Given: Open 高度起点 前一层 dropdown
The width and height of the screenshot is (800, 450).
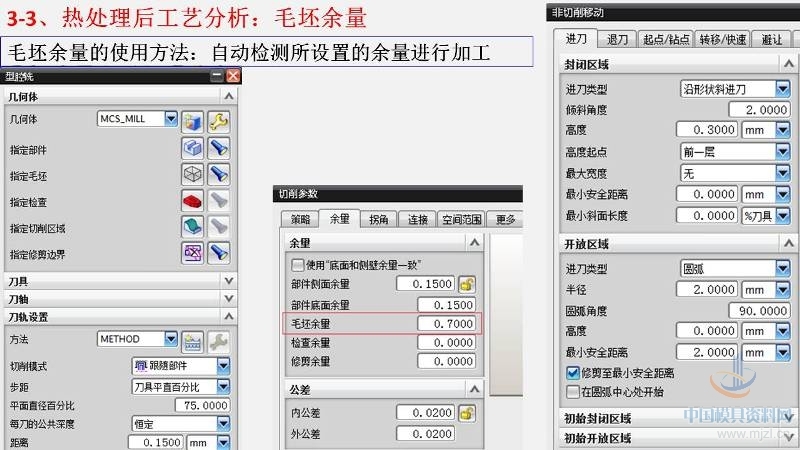Looking at the screenshot, I should [x=783, y=152].
